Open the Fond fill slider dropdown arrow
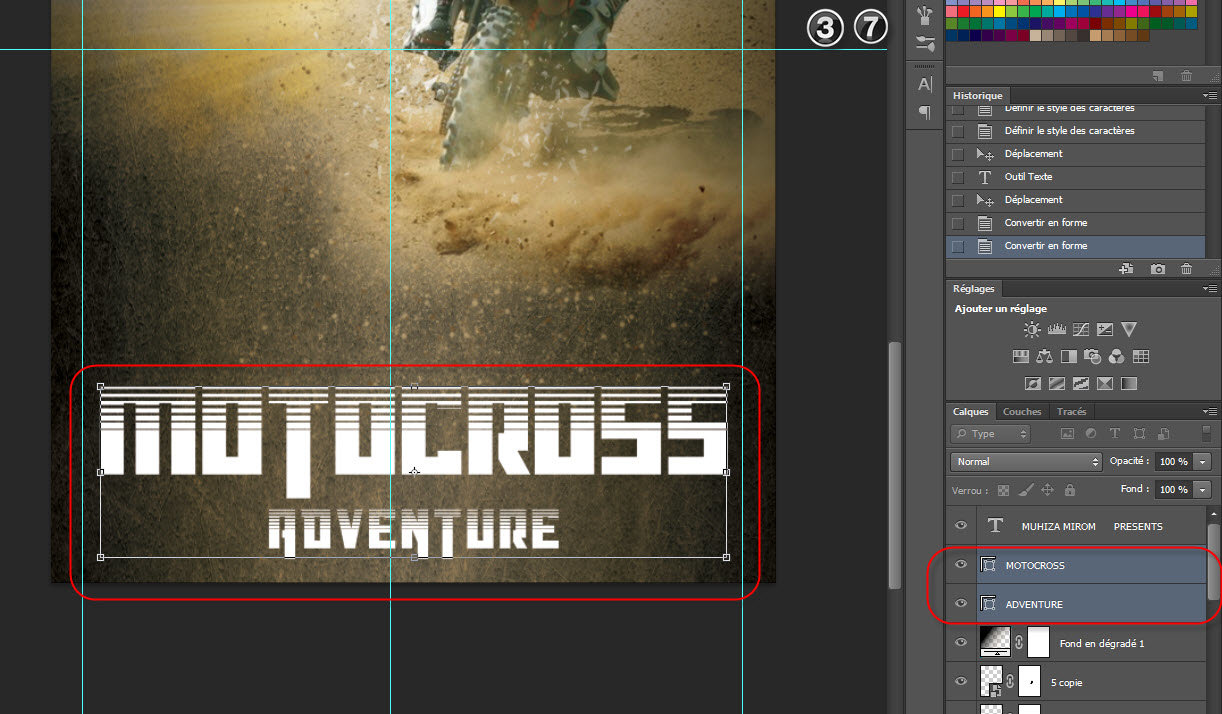 click(1201, 490)
